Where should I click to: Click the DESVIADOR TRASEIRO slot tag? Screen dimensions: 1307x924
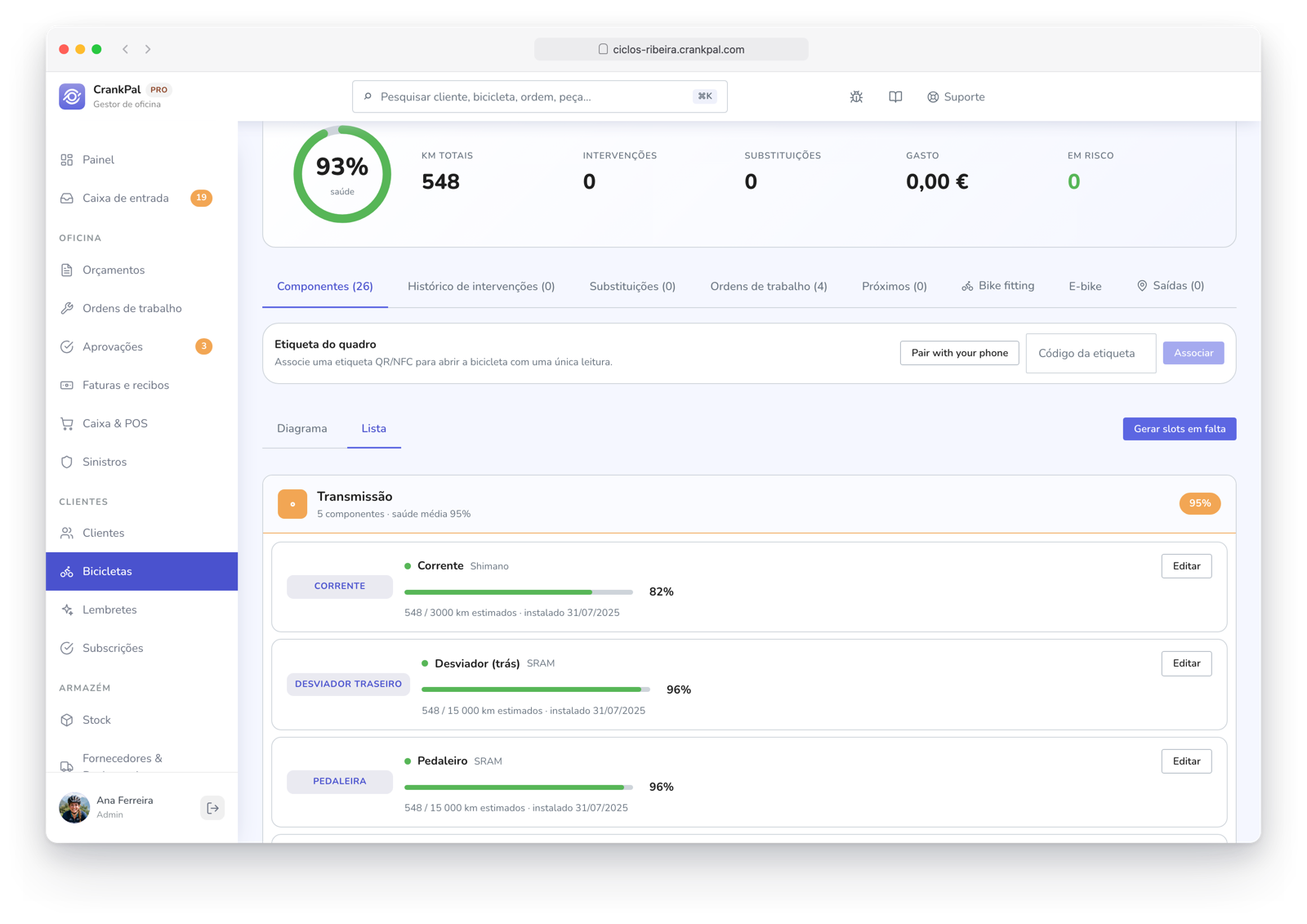click(349, 684)
